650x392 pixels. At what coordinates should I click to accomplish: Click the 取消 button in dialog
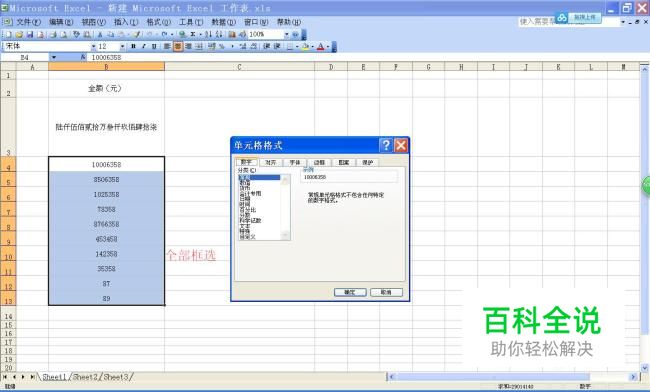click(386, 292)
